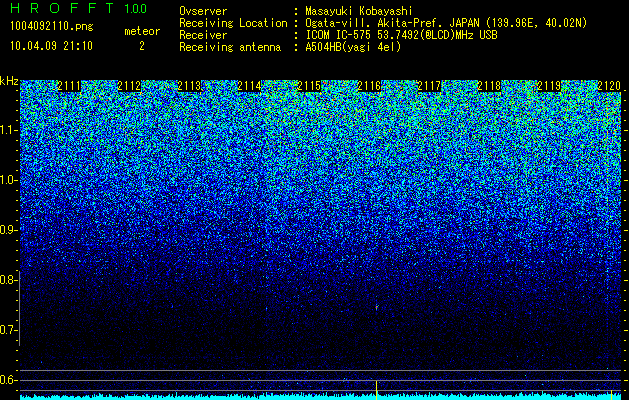Click the 1.1 kHz axis label
Screen dimensions: 629x400
[x=8, y=130]
